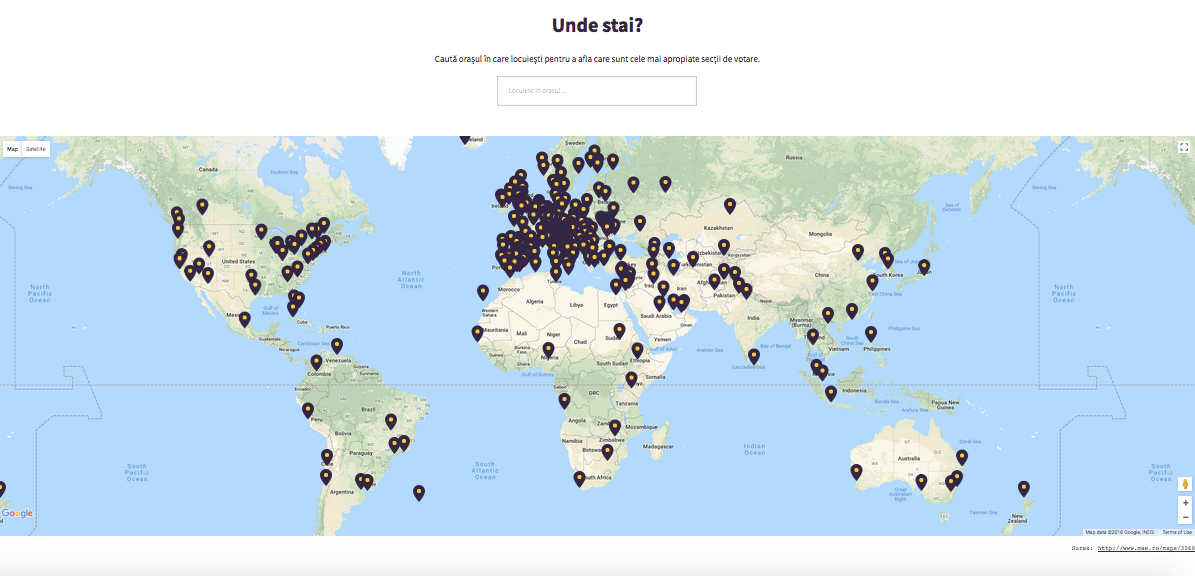Click the marker in Peru

click(x=308, y=410)
